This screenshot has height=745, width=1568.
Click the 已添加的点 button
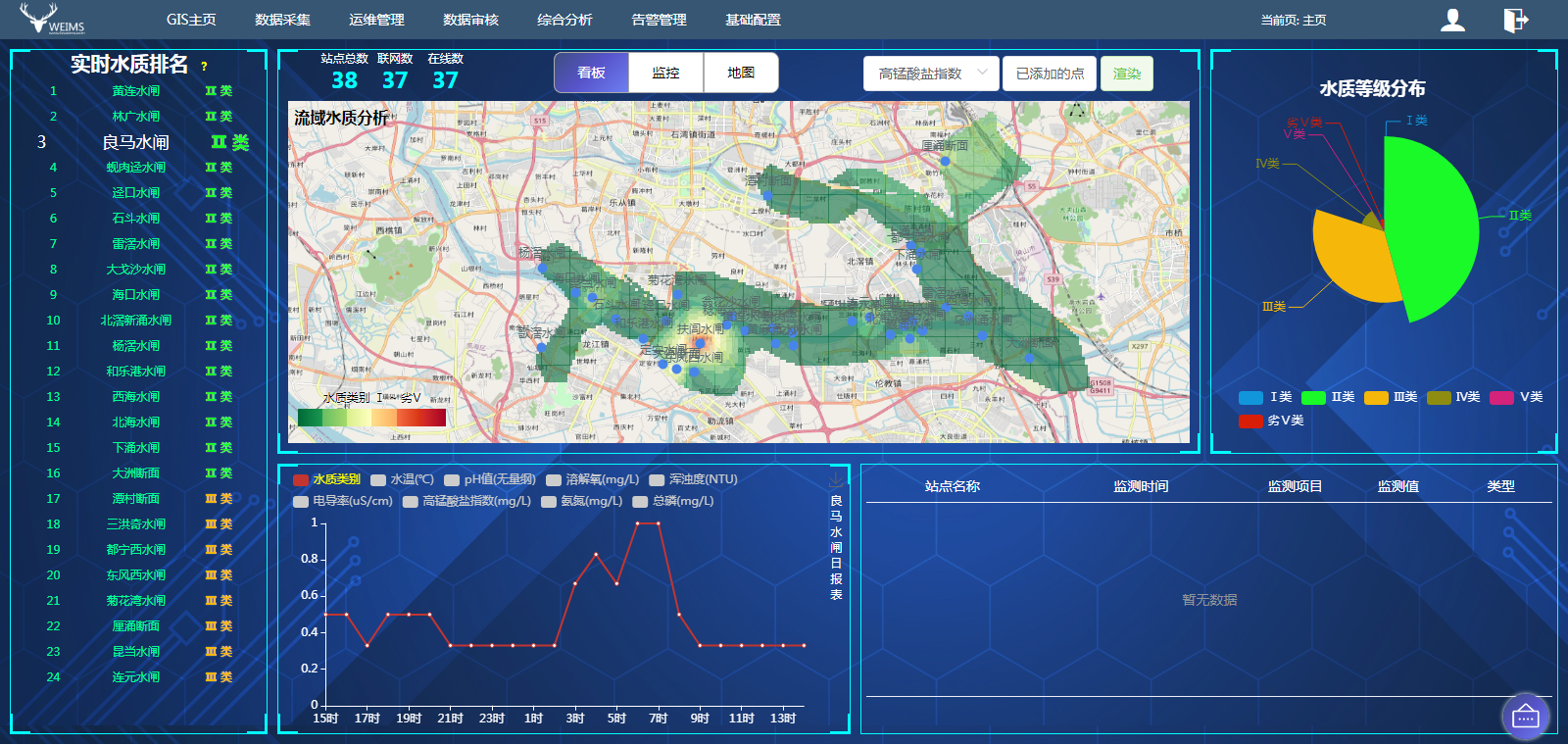(1049, 74)
